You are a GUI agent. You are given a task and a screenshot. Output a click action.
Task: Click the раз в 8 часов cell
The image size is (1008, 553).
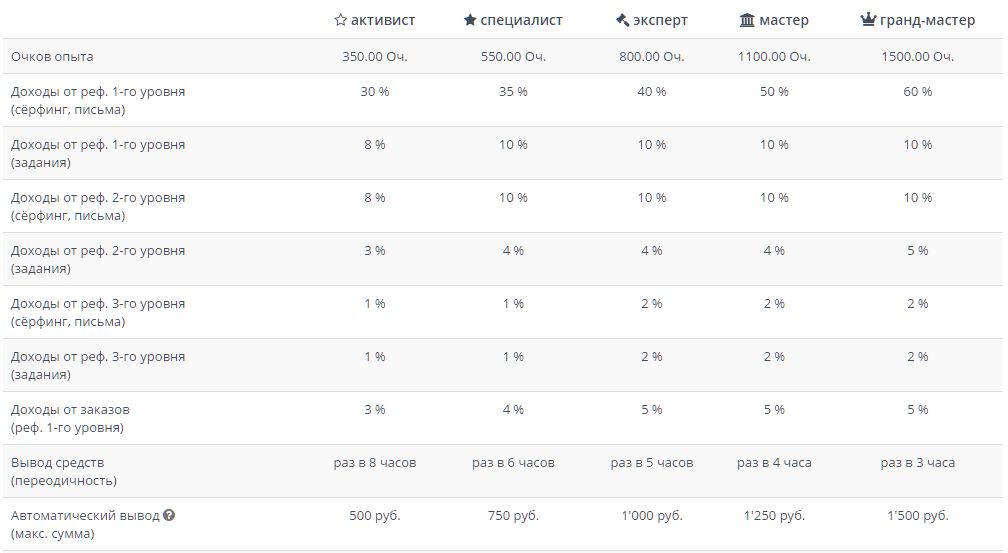point(375,463)
